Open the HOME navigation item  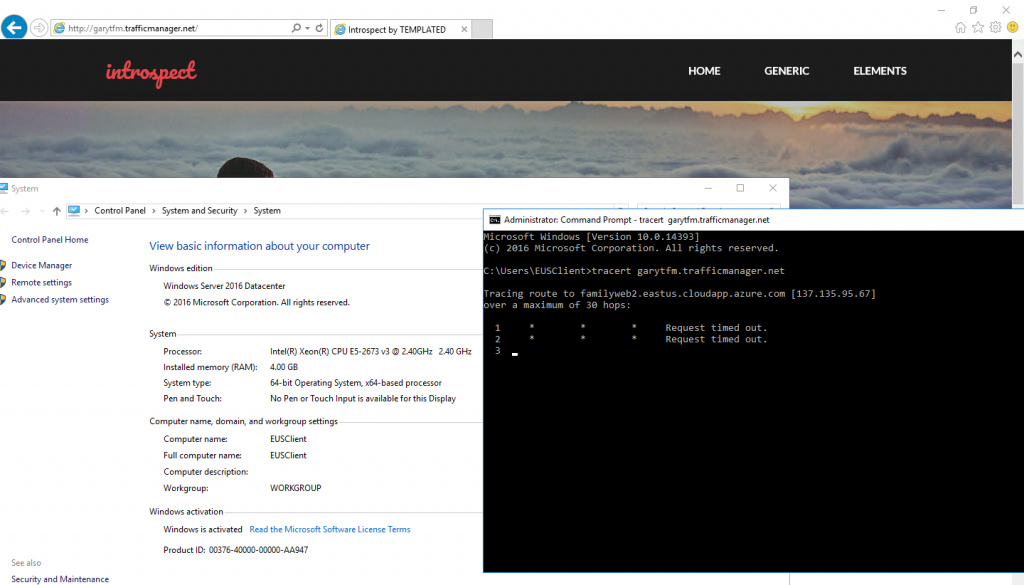704,71
